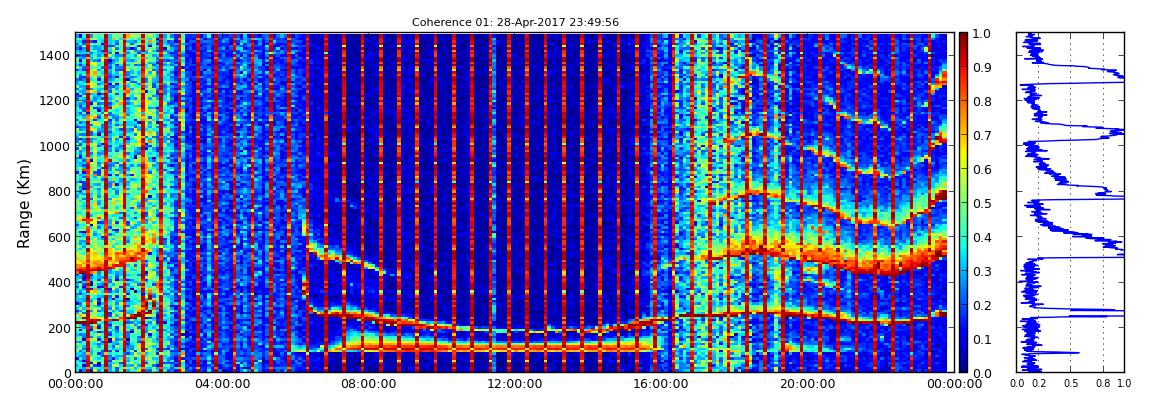Click the 600 range tick label
Image resolution: width=1150 pixels, height=407 pixels.
click(59, 237)
